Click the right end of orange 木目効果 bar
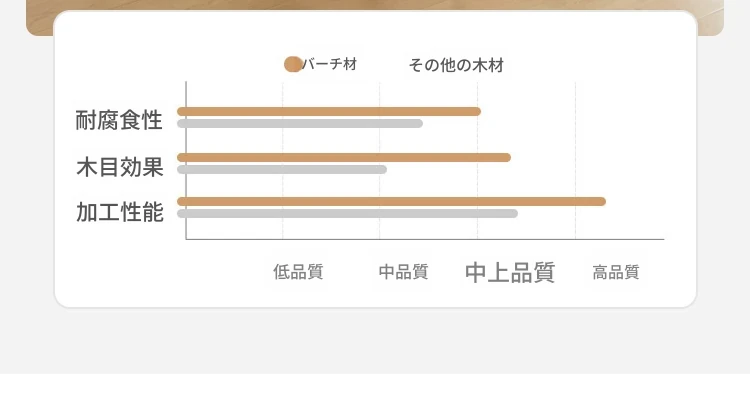This screenshot has height=409, width=750. click(x=507, y=157)
